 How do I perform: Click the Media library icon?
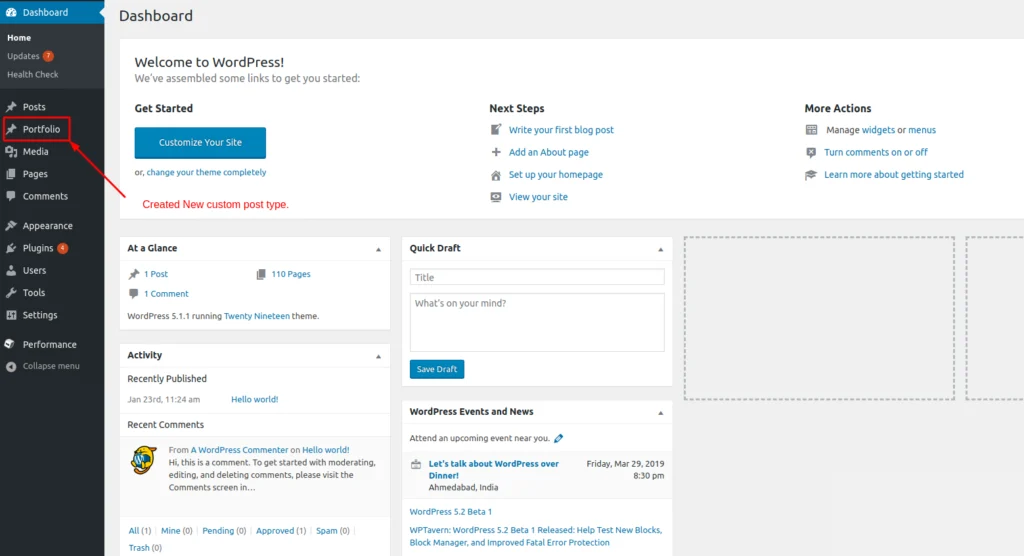tap(11, 152)
